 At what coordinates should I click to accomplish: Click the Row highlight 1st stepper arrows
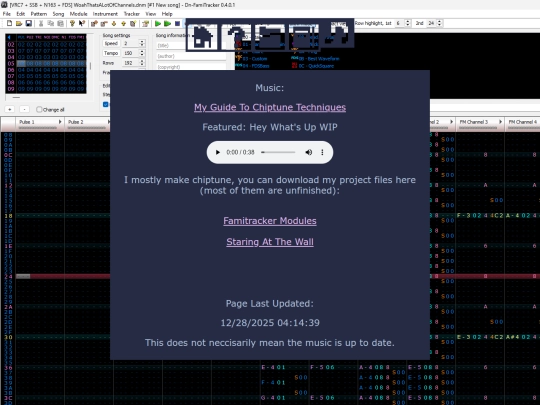pos(408,23)
